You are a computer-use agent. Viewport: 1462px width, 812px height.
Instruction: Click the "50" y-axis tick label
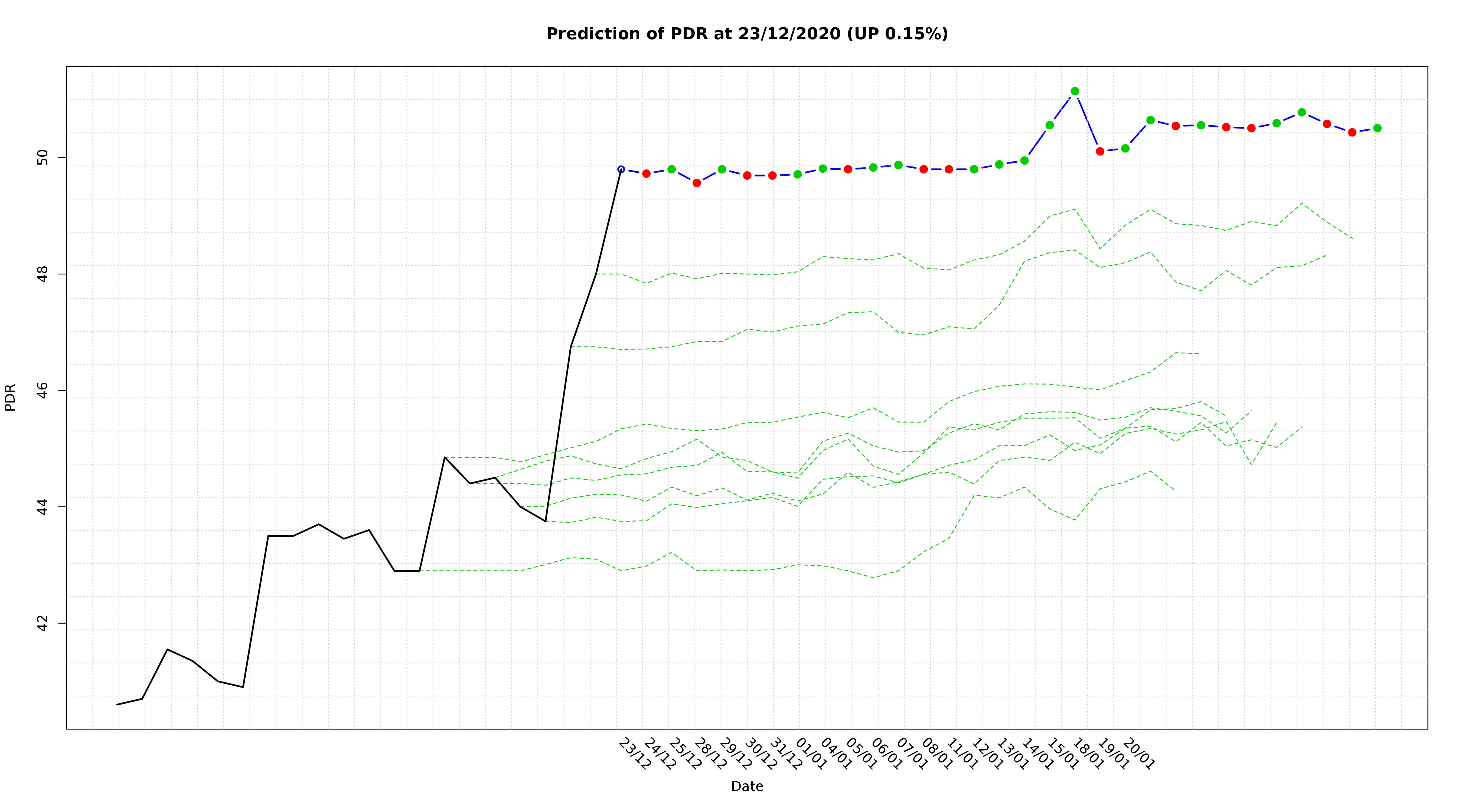(x=43, y=158)
